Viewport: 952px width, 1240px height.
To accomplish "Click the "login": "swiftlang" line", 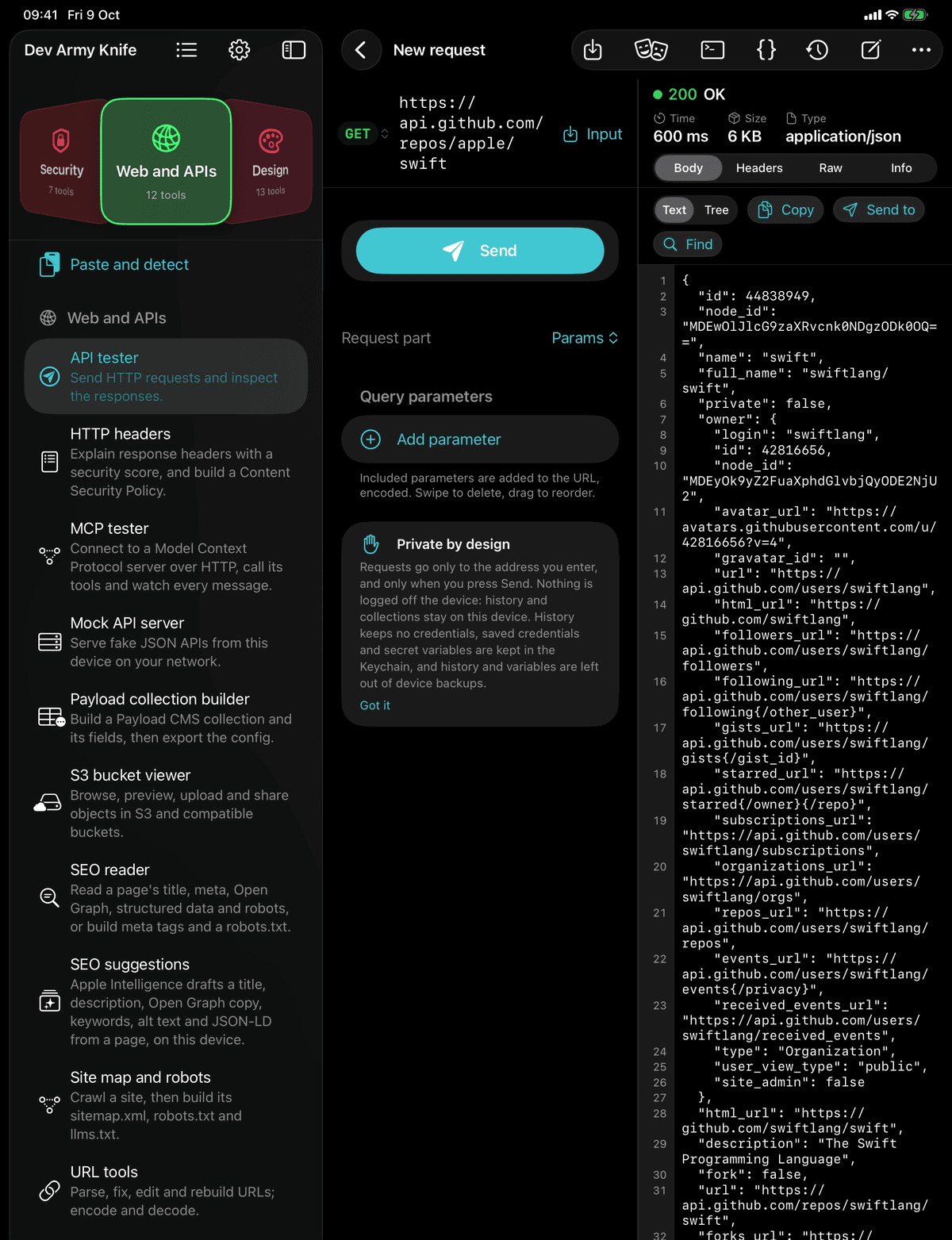I will coord(797,435).
